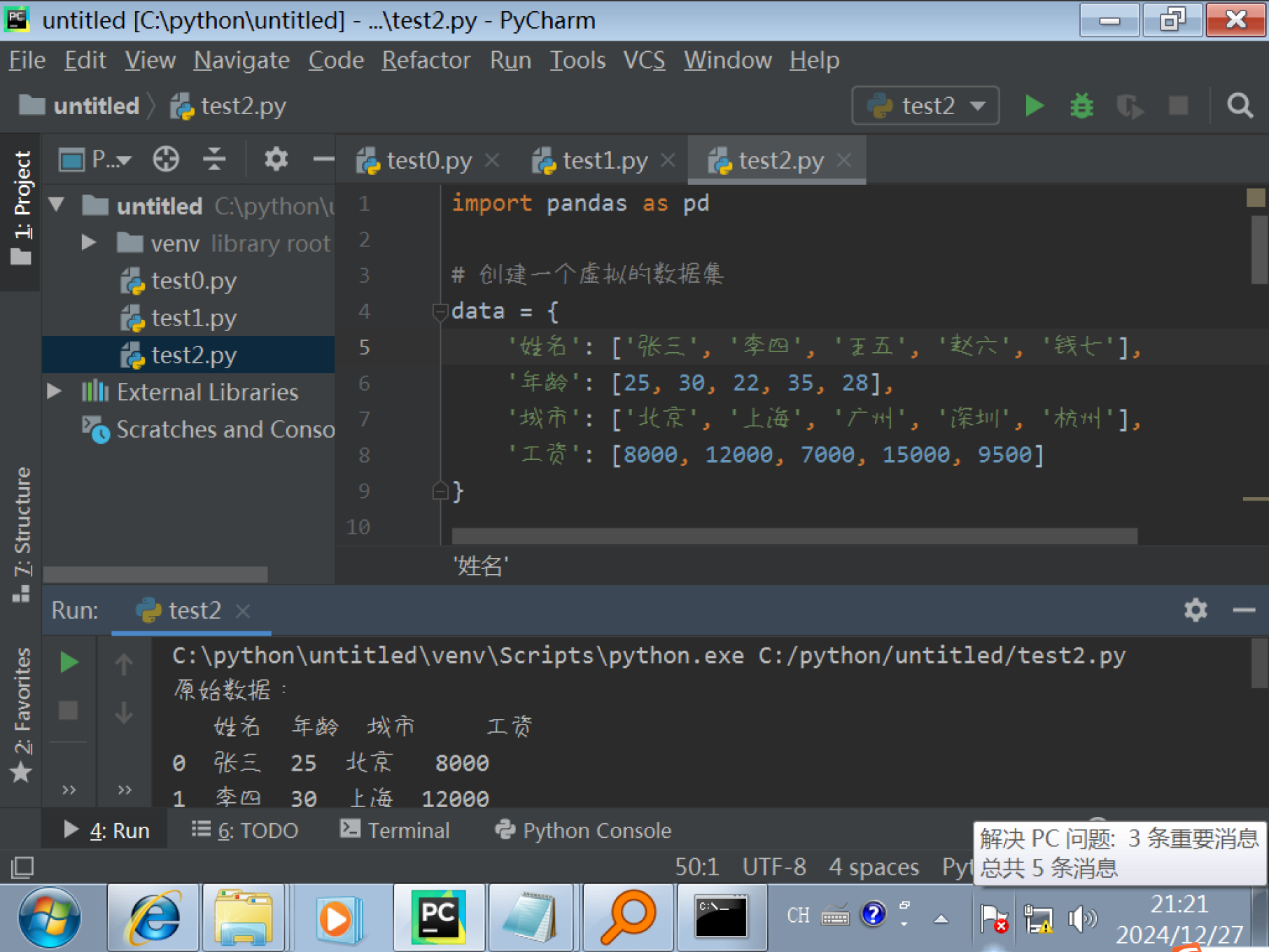Expand the venv folder
Screen dimensions: 1269x952
[88, 243]
